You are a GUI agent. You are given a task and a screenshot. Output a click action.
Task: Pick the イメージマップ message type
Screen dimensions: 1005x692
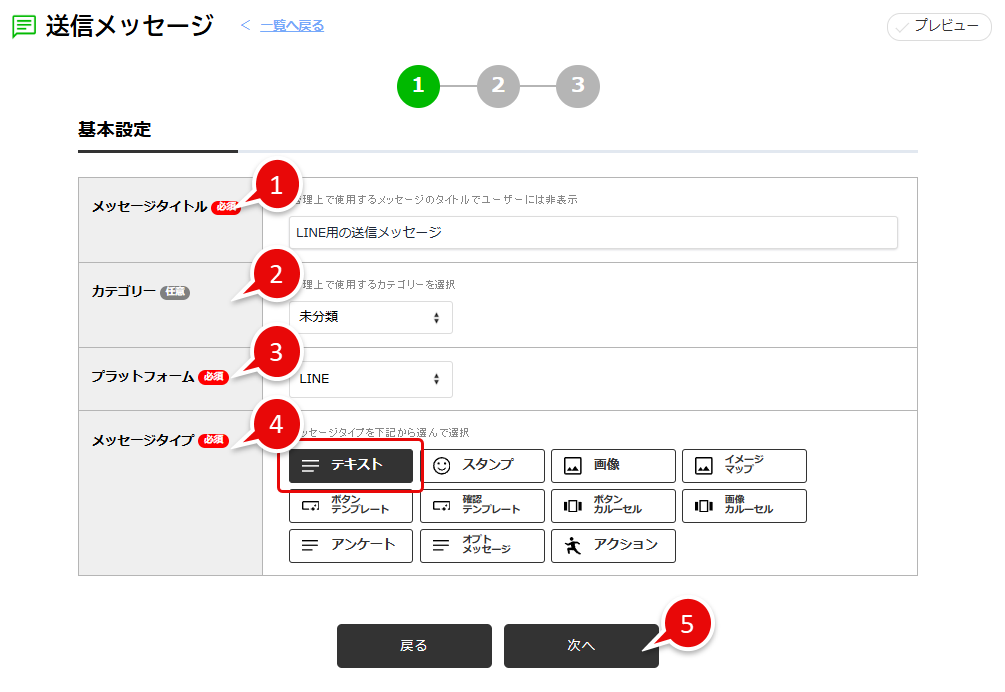(x=744, y=465)
